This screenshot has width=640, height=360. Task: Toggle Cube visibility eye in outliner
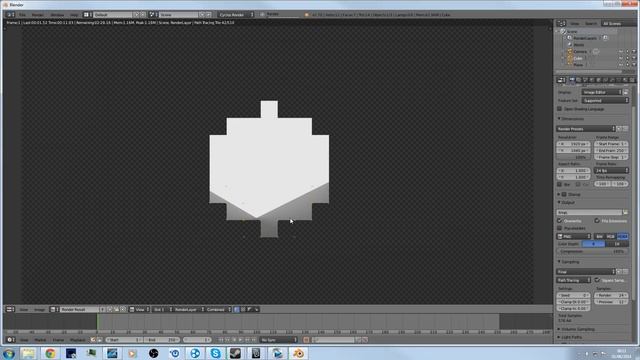(x=621, y=58)
